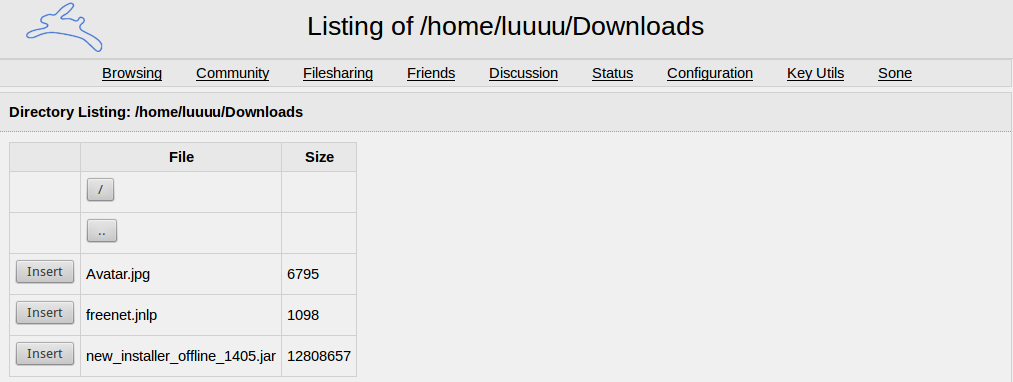Insert the freenet.jnlp file

tap(45, 313)
